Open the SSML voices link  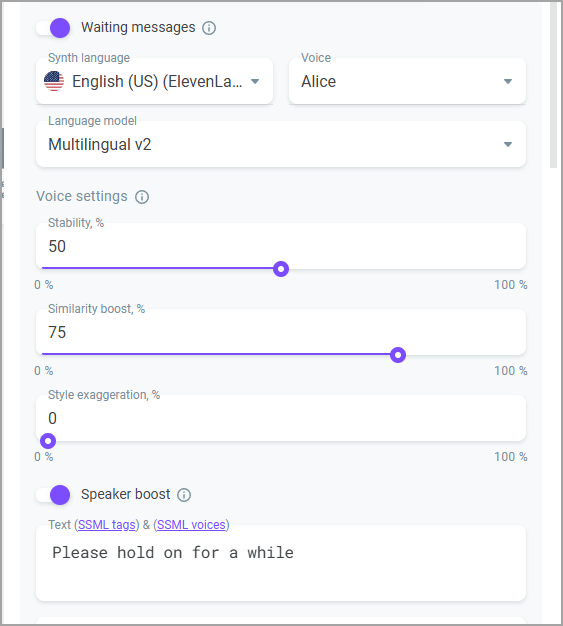click(x=191, y=525)
